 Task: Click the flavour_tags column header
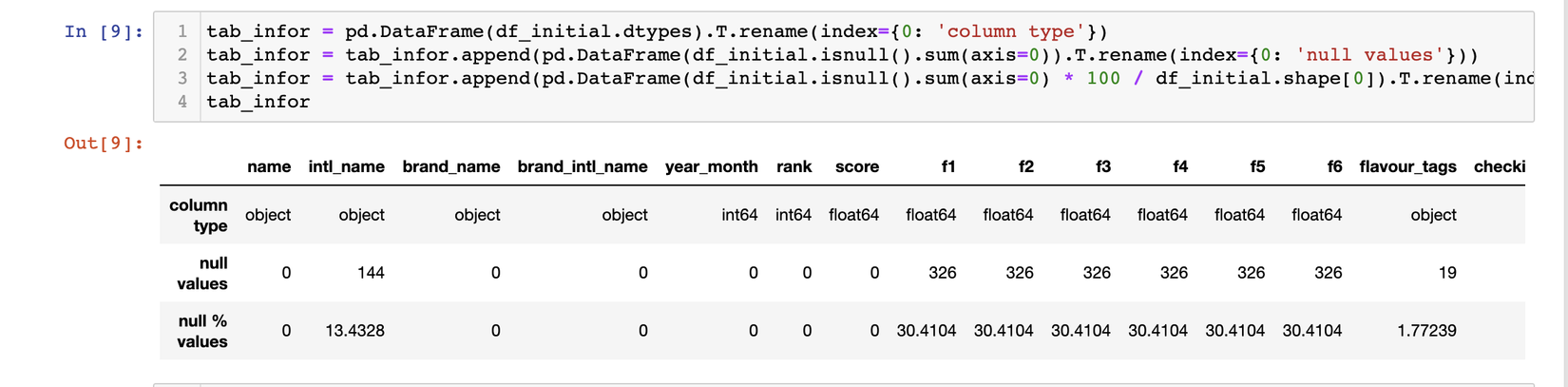[1407, 167]
